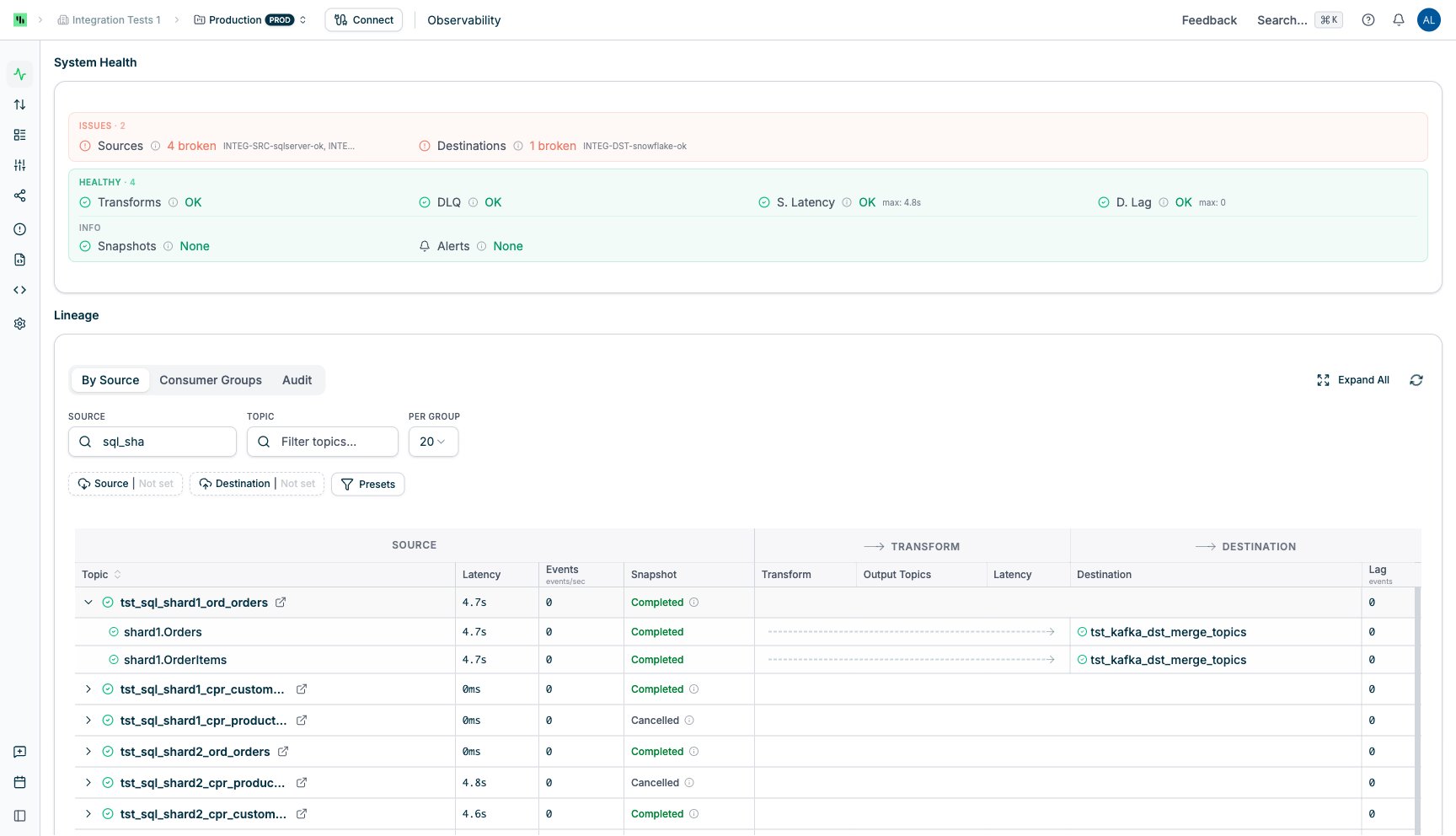The width and height of the screenshot is (1456, 836).
Task: Open the Per Group 20 dropdown
Action: click(x=433, y=442)
